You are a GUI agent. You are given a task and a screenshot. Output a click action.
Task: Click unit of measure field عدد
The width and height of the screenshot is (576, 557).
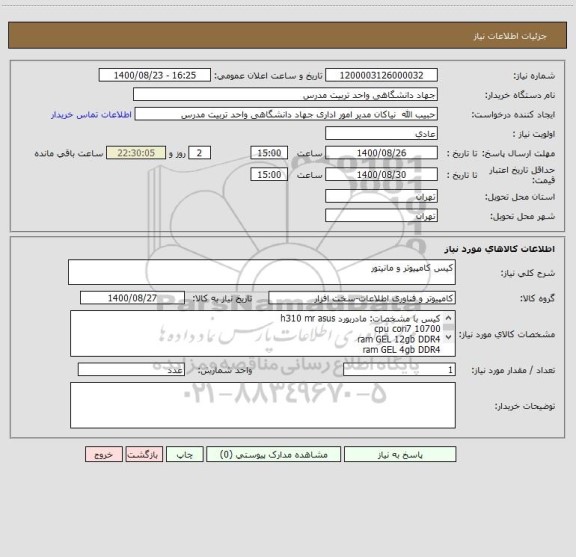coord(131,370)
